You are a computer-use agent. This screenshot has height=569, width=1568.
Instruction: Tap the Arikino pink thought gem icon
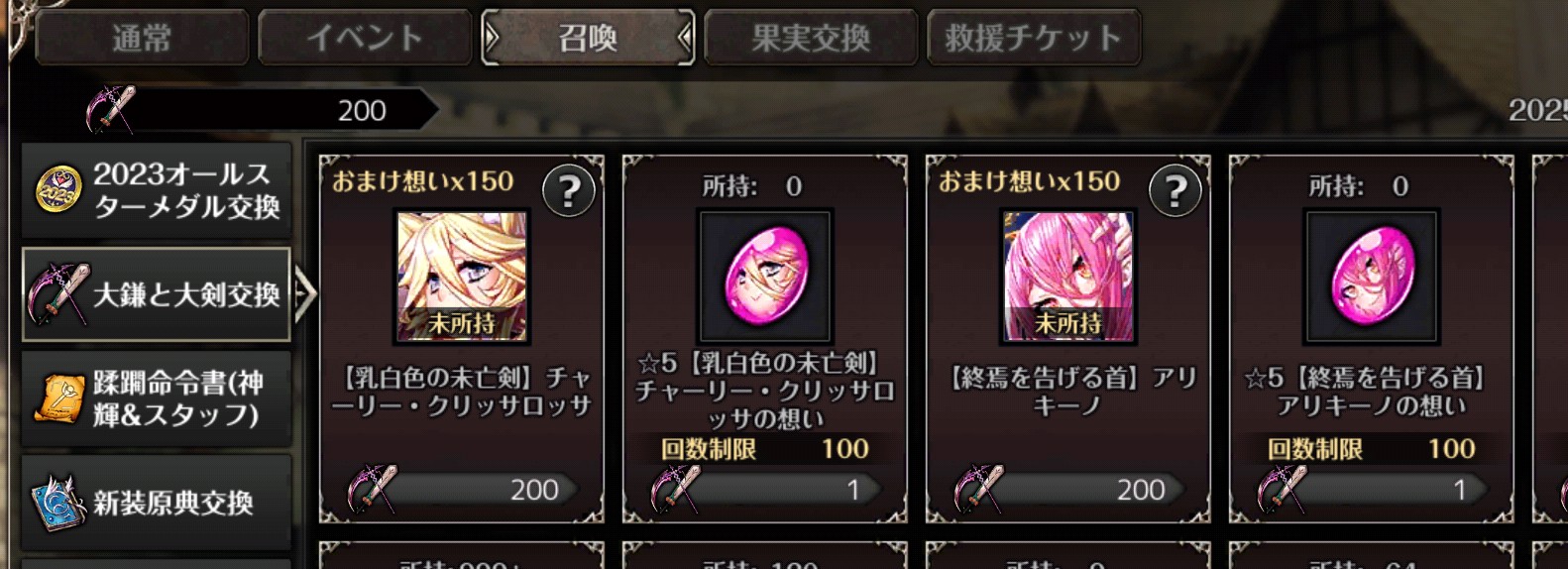[x=1372, y=277]
